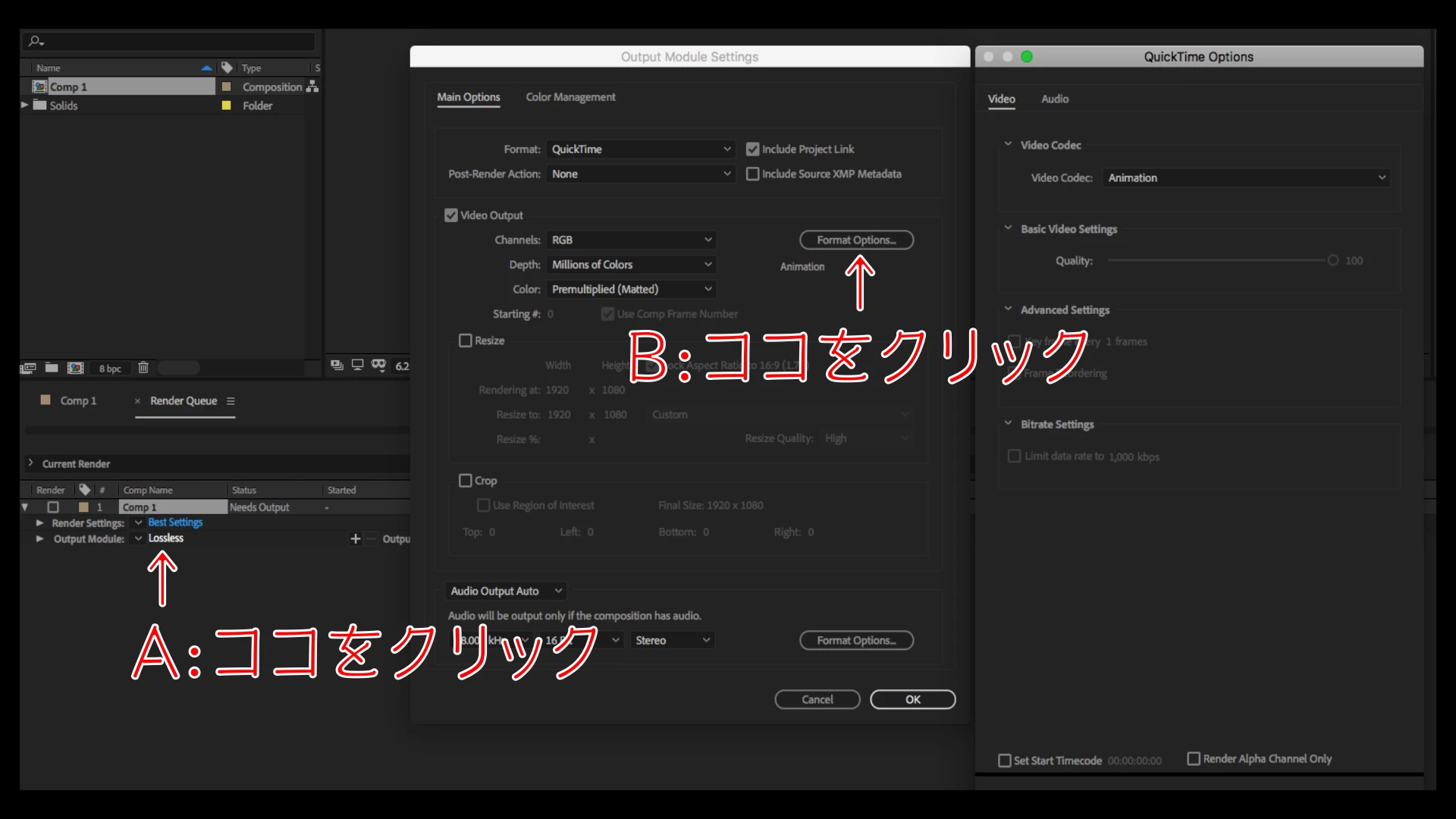The image size is (1456, 819).
Task: Click the 3D glasses view icon
Action: pos(378,365)
